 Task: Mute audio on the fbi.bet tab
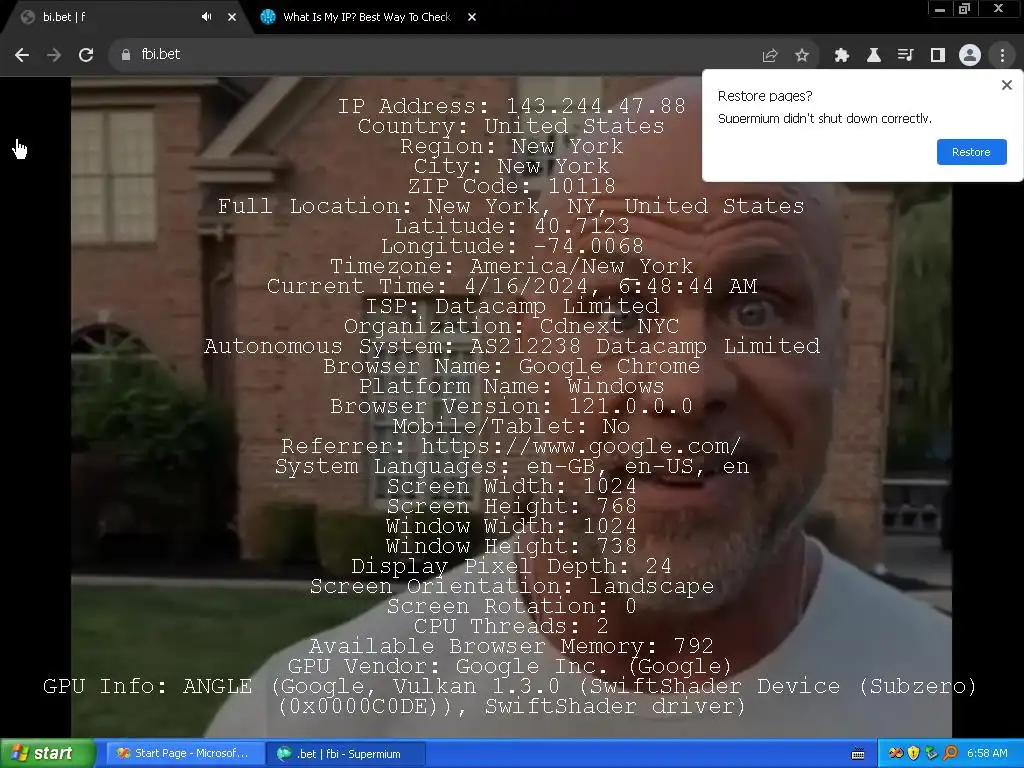(x=206, y=17)
